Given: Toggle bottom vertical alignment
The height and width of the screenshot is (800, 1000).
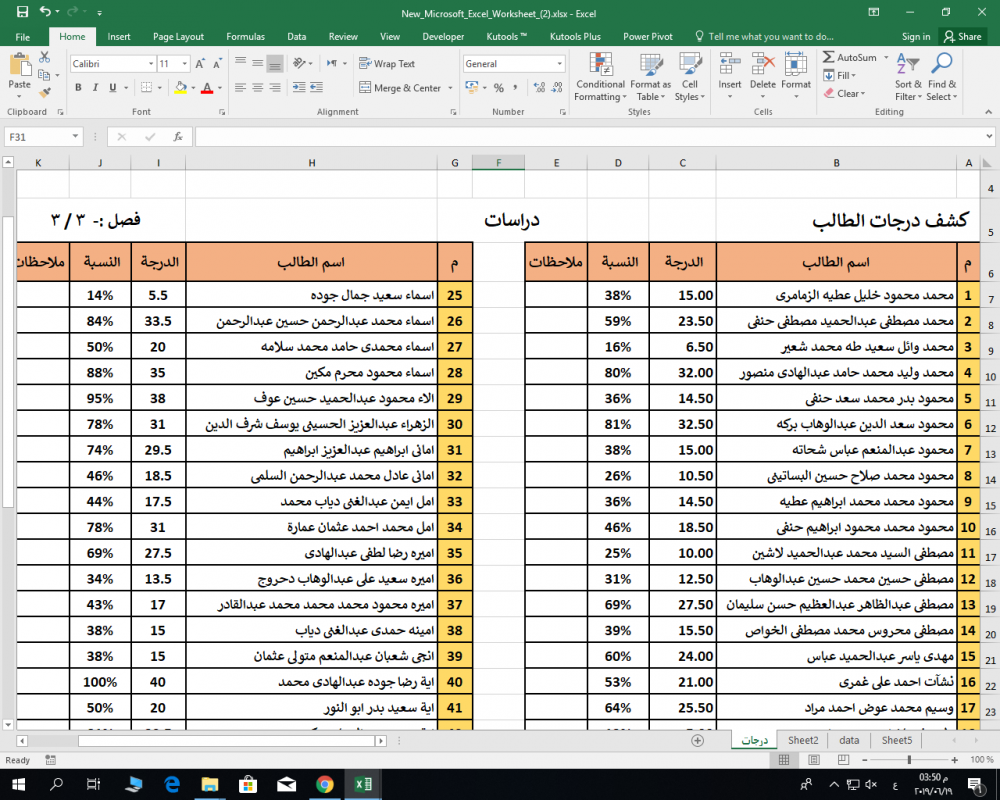Looking at the screenshot, I should (275, 64).
